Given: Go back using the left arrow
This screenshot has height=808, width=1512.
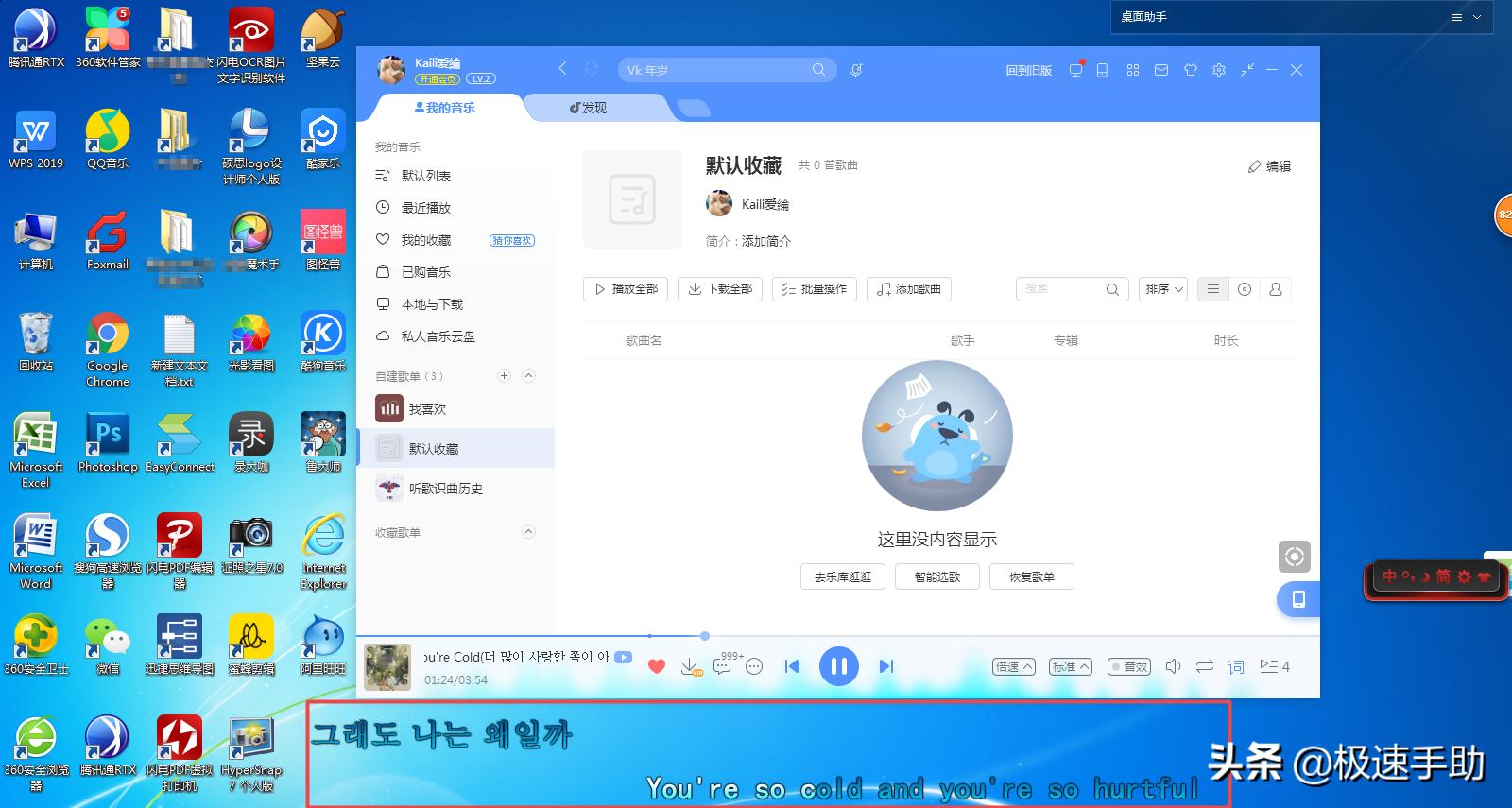Looking at the screenshot, I should 563,68.
